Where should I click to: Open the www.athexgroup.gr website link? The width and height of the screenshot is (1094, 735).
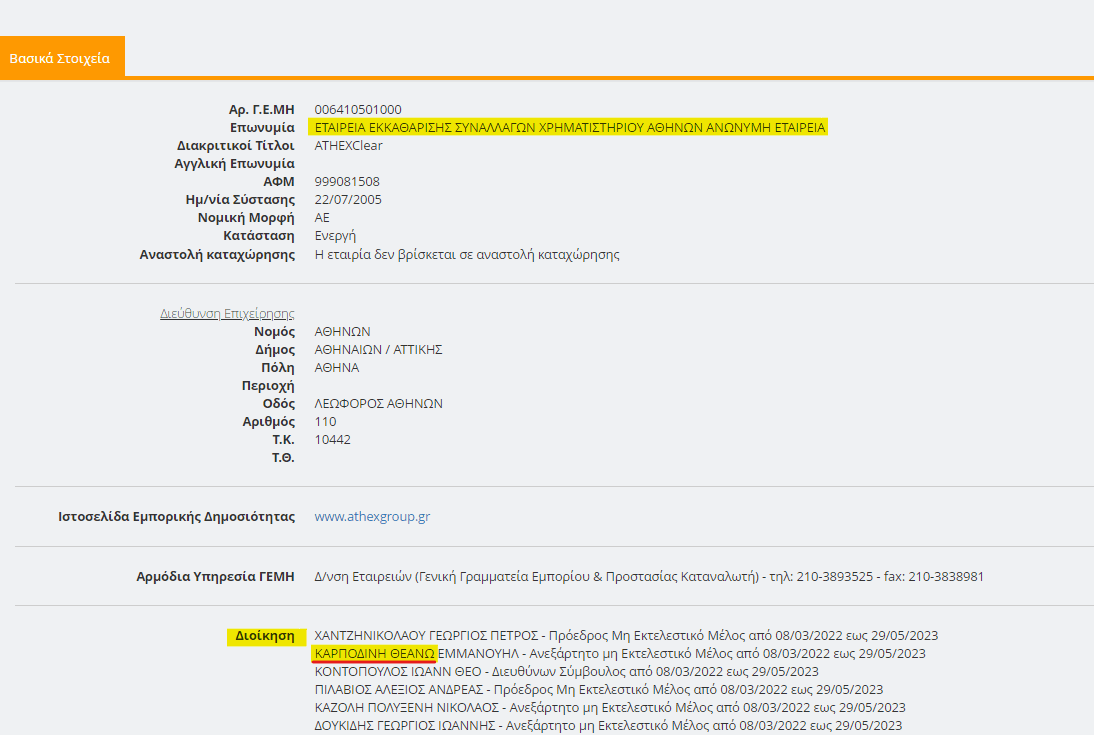coord(372,517)
